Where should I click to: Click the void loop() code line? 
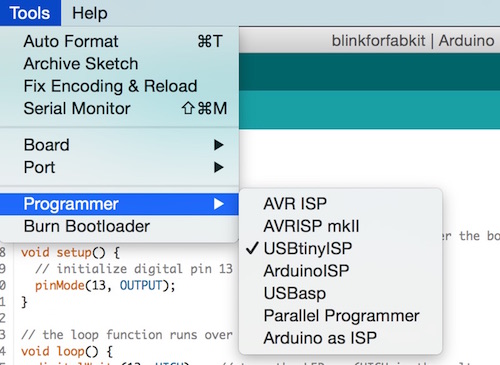tap(67, 351)
